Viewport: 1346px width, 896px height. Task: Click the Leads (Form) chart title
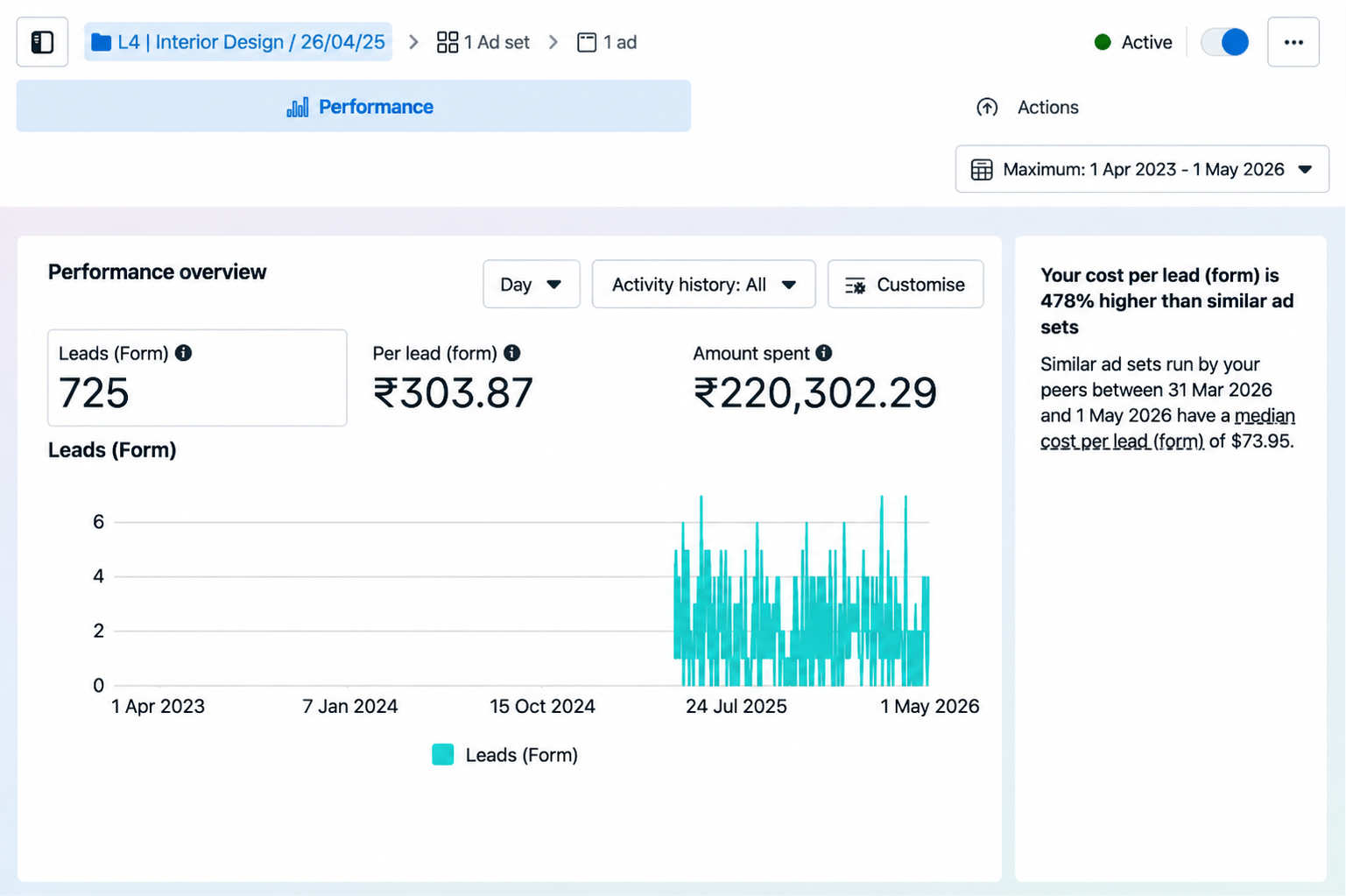pos(112,450)
